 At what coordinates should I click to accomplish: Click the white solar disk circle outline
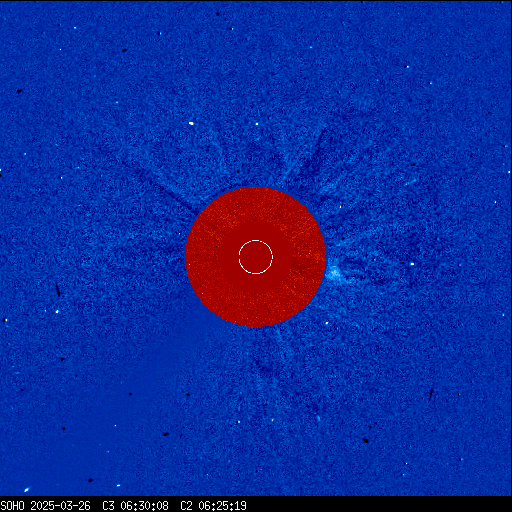[x=256, y=257]
